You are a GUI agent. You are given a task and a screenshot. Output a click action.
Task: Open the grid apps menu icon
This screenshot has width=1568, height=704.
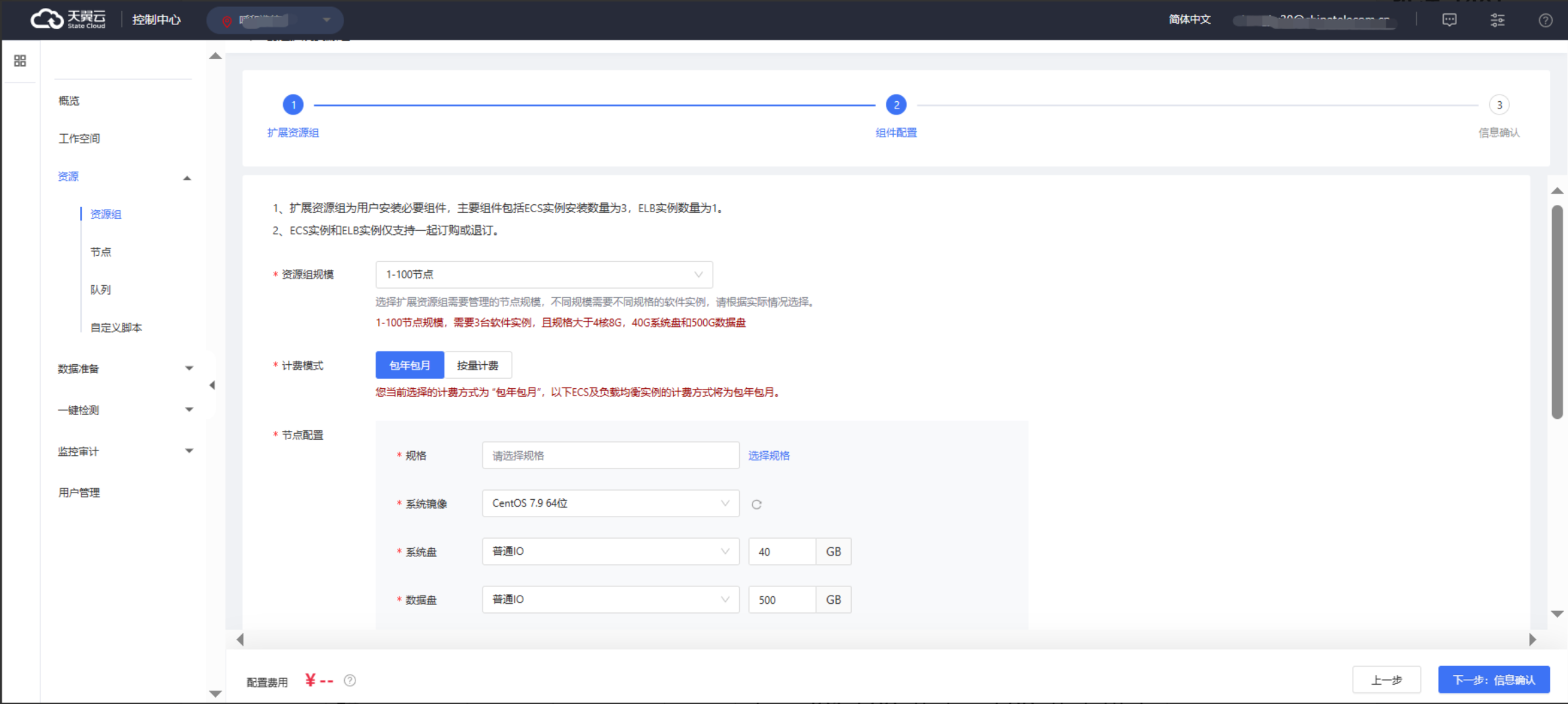(x=20, y=61)
